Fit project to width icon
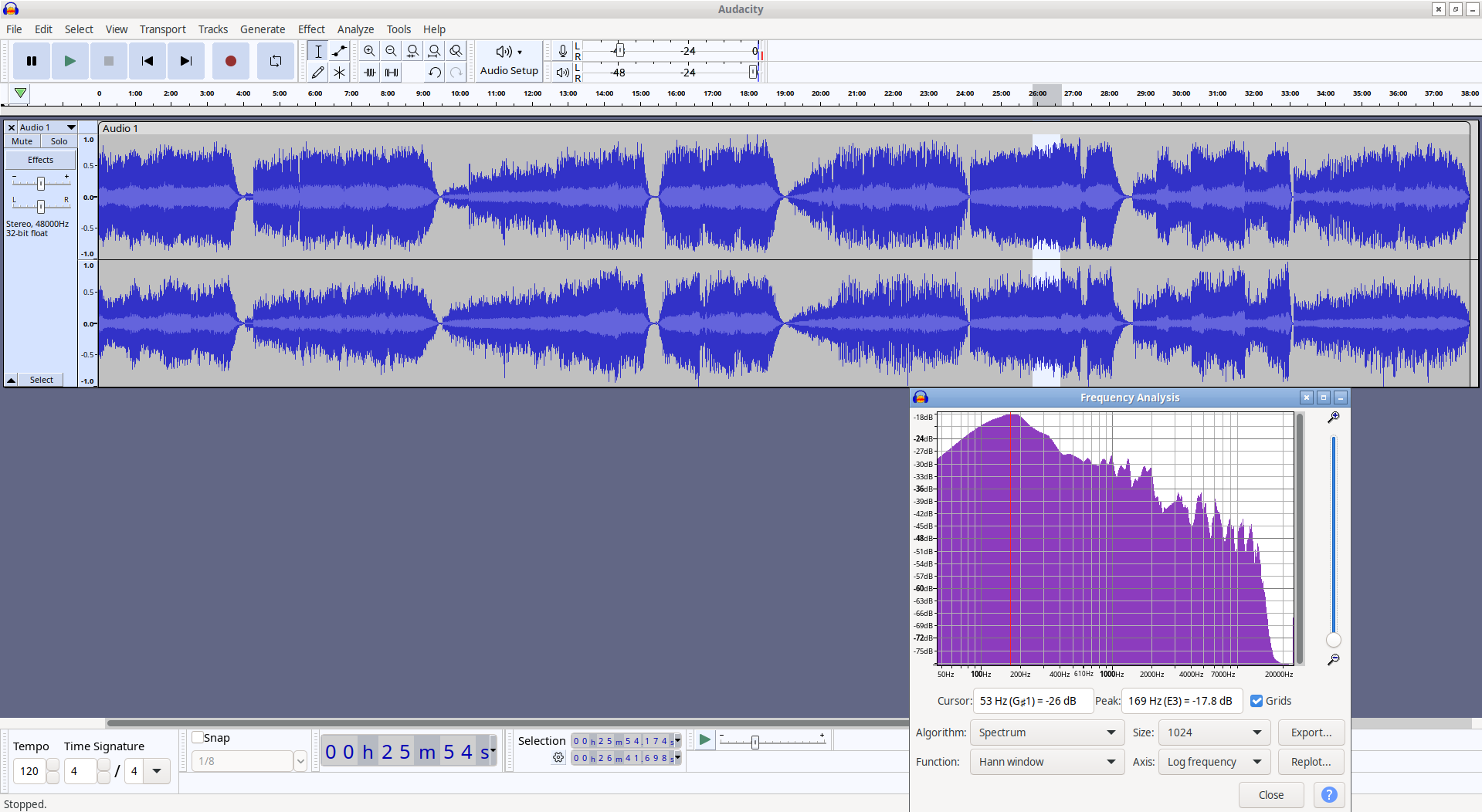This screenshot has height=812, width=1482. click(435, 51)
